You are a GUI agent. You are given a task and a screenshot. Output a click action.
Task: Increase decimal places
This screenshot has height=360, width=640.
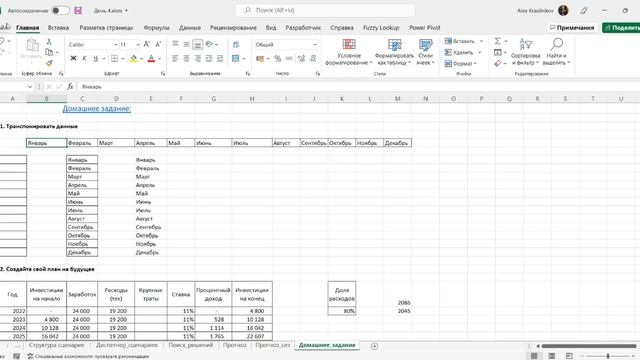301,59
